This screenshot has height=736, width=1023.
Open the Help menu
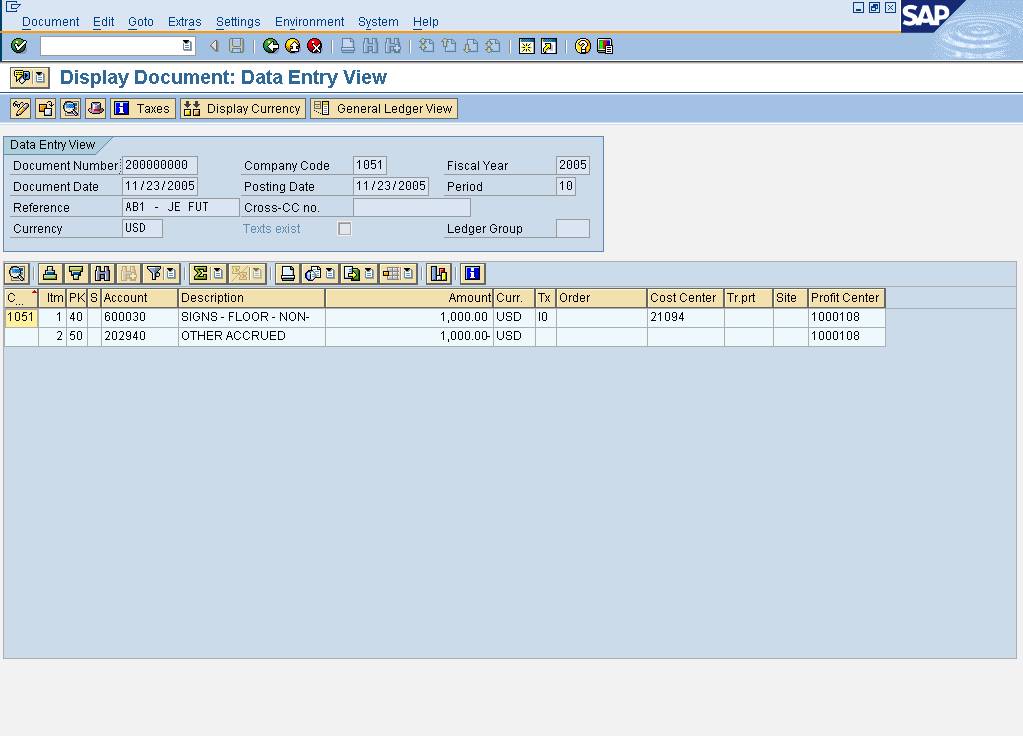[425, 22]
